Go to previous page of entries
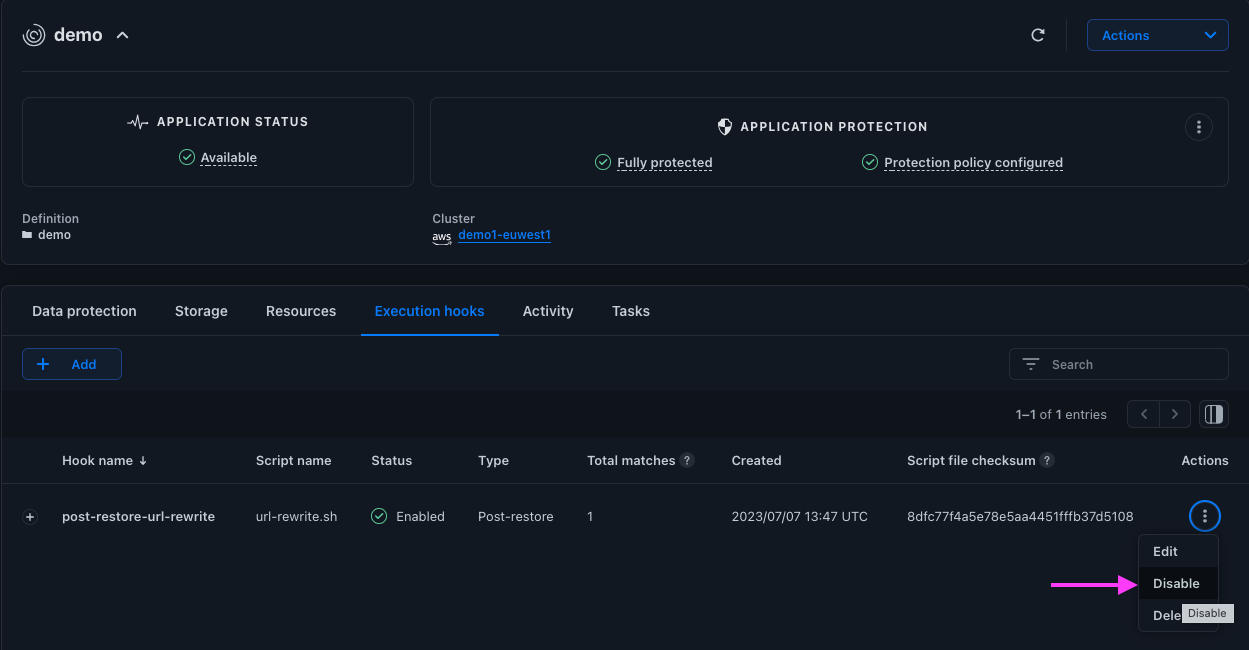The height and width of the screenshot is (650, 1249). [x=1144, y=414]
